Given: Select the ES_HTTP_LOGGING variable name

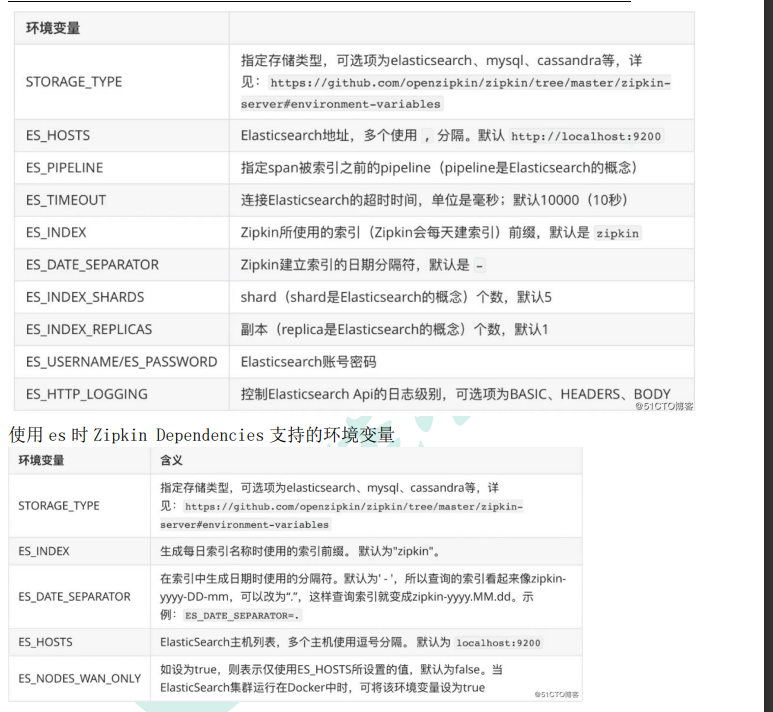Looking at the screenshot, I should point(87,394).
